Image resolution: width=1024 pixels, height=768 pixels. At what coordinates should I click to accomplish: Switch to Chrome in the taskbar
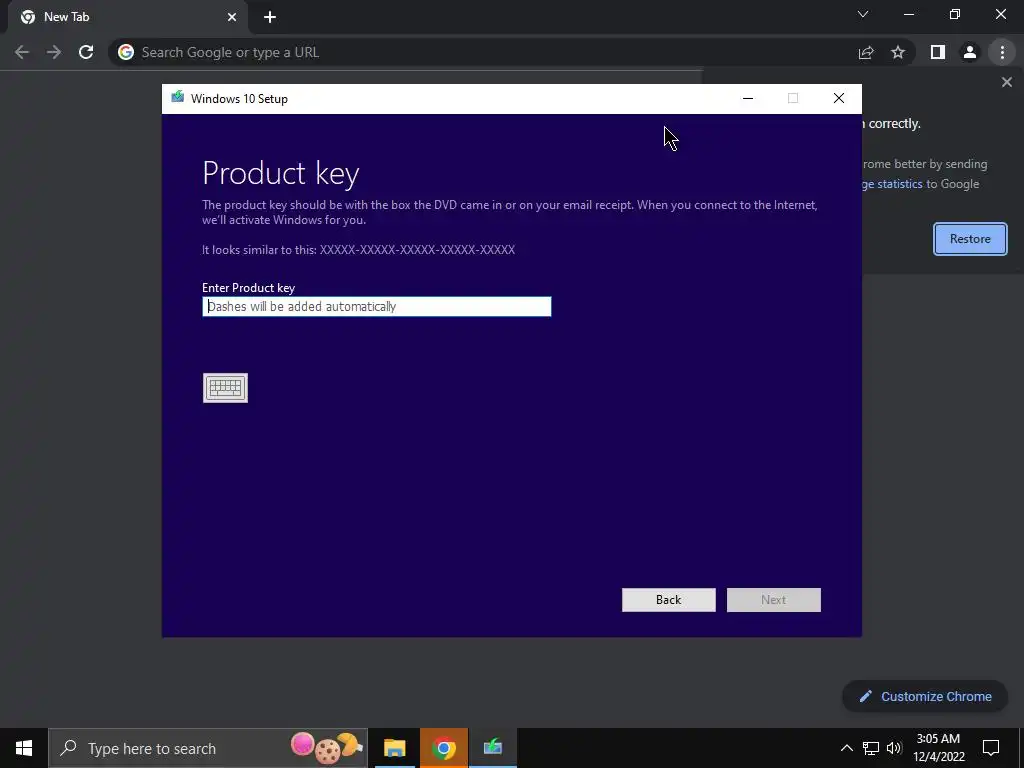443,748
